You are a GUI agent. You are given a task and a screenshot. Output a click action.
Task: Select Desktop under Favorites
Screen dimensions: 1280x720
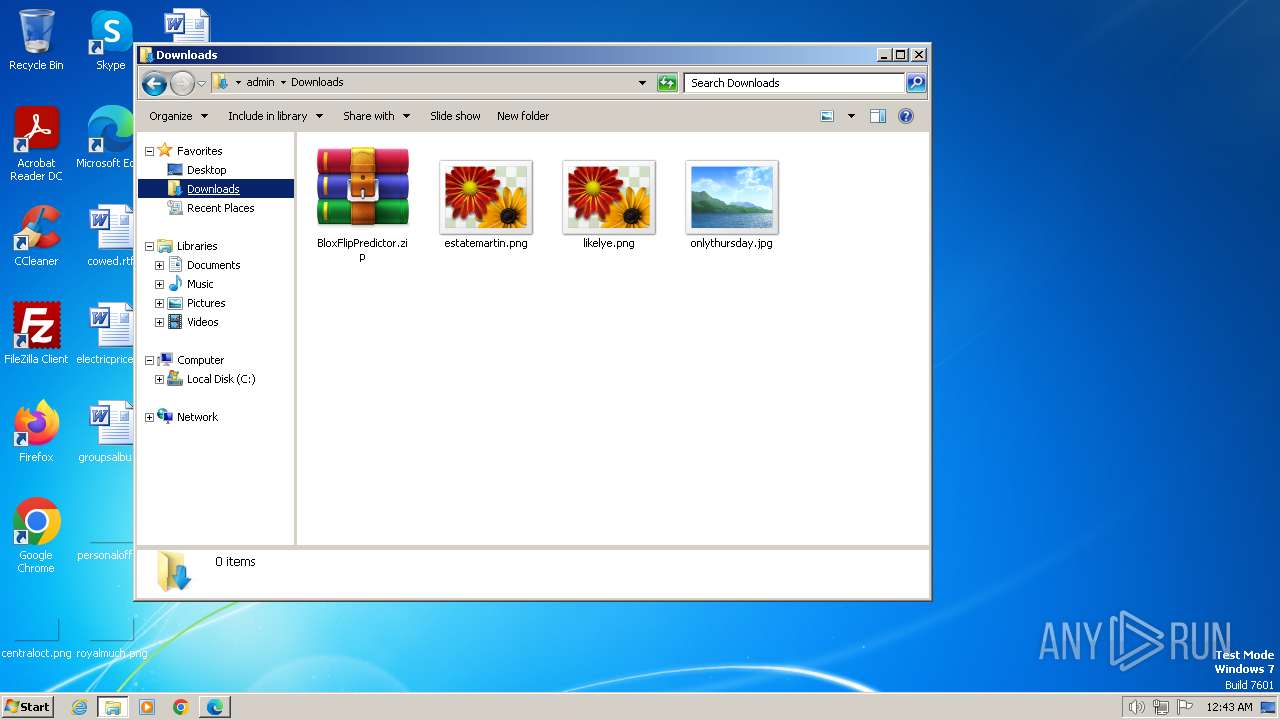pyautogui.click(x=206, y=170)
